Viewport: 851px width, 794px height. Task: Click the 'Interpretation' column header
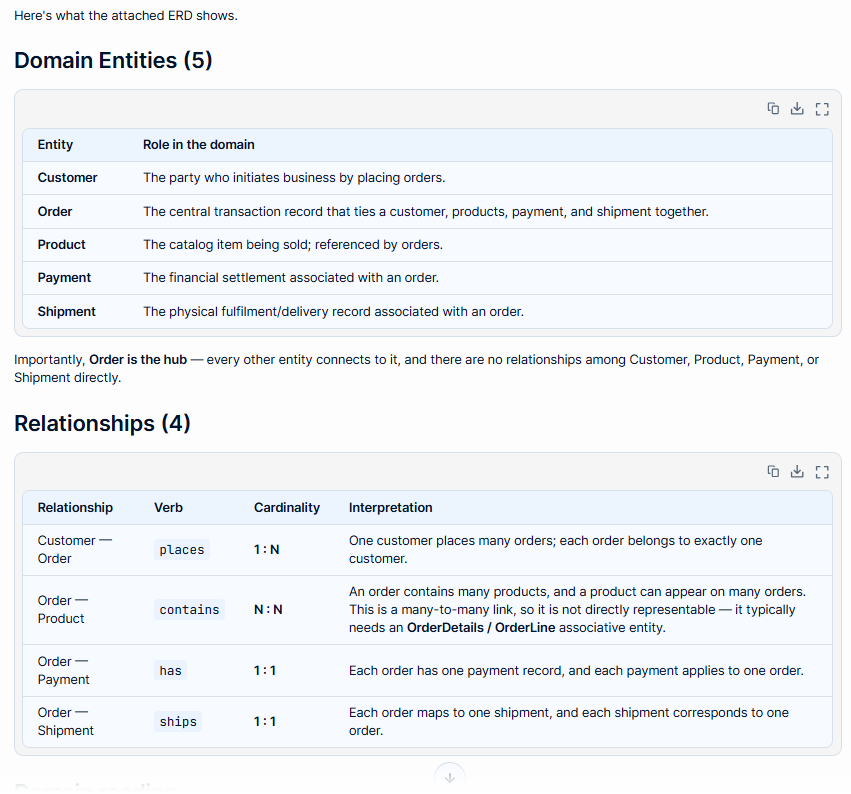390,507
